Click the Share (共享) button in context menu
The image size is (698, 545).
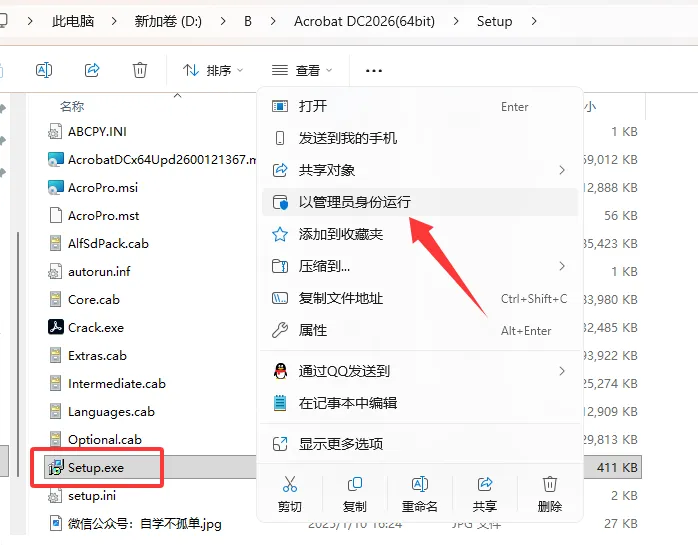click(485, 493)
